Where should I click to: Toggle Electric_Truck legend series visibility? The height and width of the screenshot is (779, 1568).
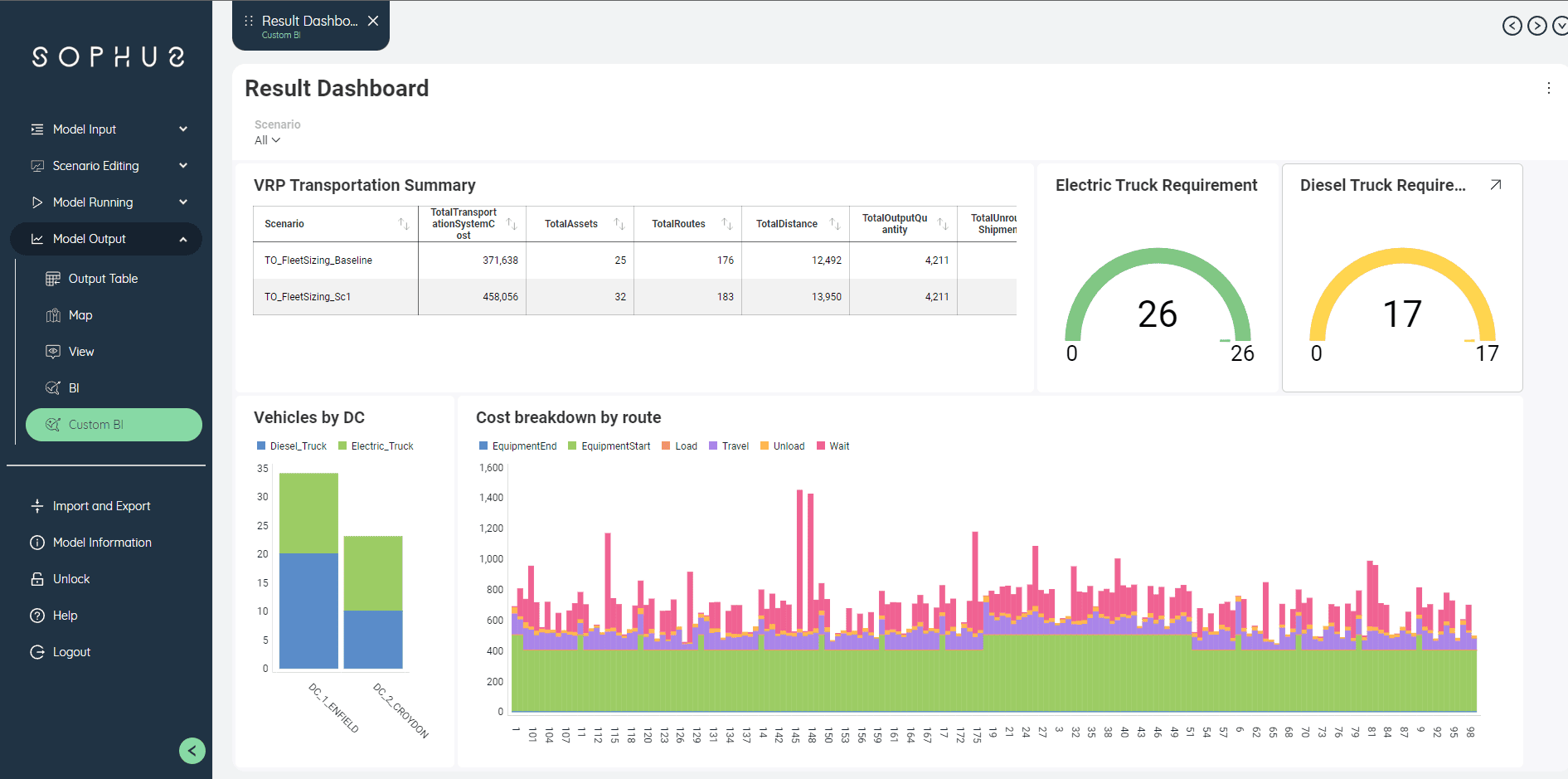click(x=376, y=446)
